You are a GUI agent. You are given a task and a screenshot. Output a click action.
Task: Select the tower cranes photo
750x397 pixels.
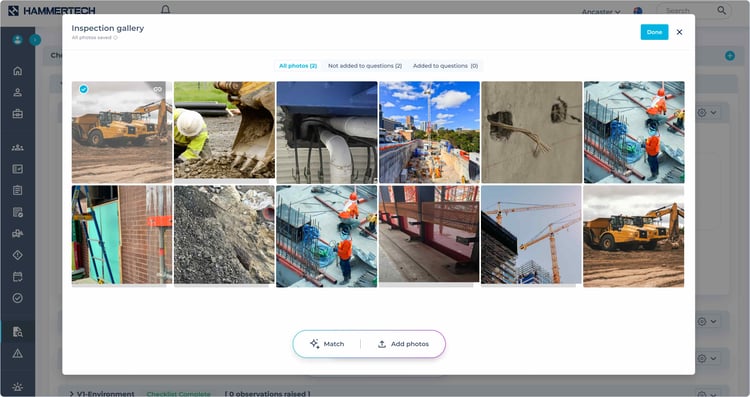pyautogui.click(x=531, y=236)
